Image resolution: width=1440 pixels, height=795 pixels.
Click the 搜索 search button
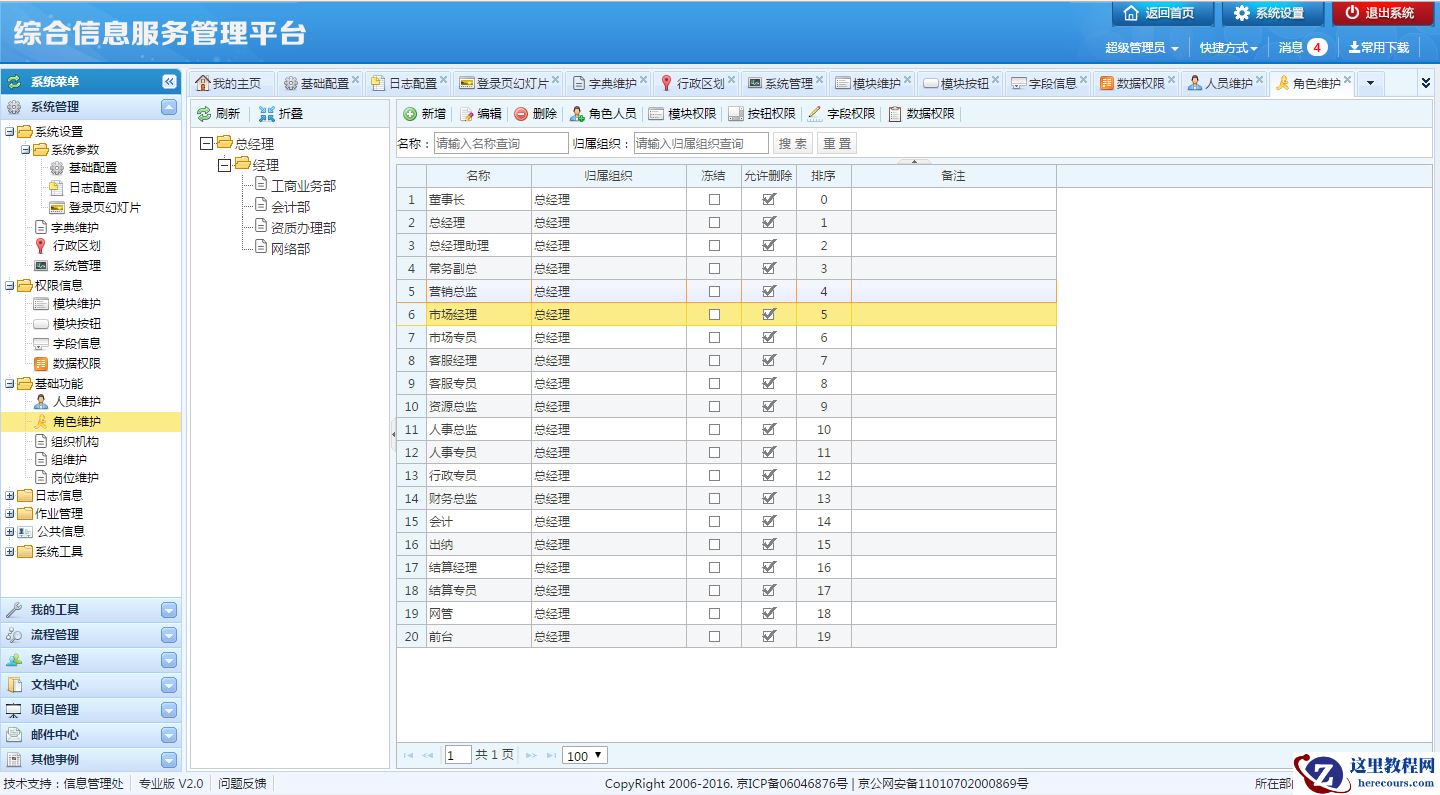(x=793, y=144)
